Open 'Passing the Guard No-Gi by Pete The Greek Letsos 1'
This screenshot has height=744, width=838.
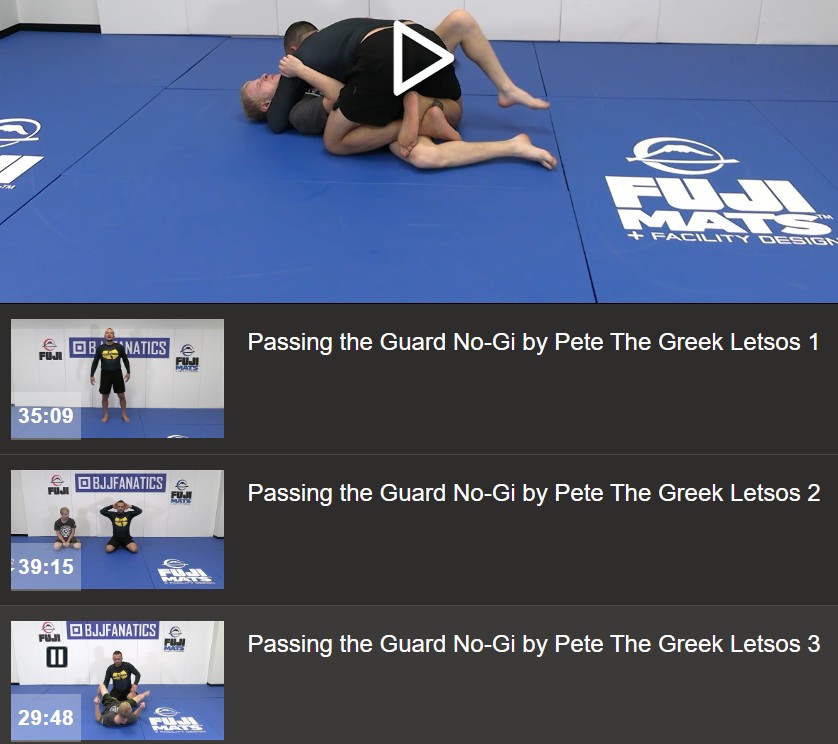click(533, 342)
